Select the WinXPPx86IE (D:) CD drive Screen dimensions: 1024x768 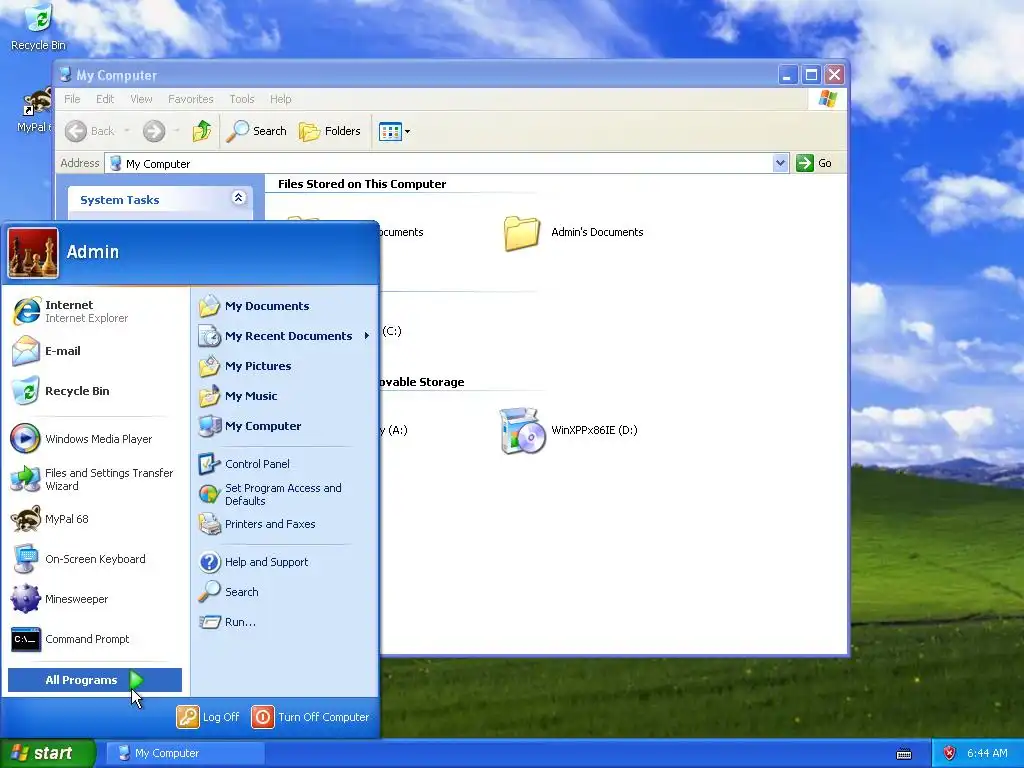(568, 430)
